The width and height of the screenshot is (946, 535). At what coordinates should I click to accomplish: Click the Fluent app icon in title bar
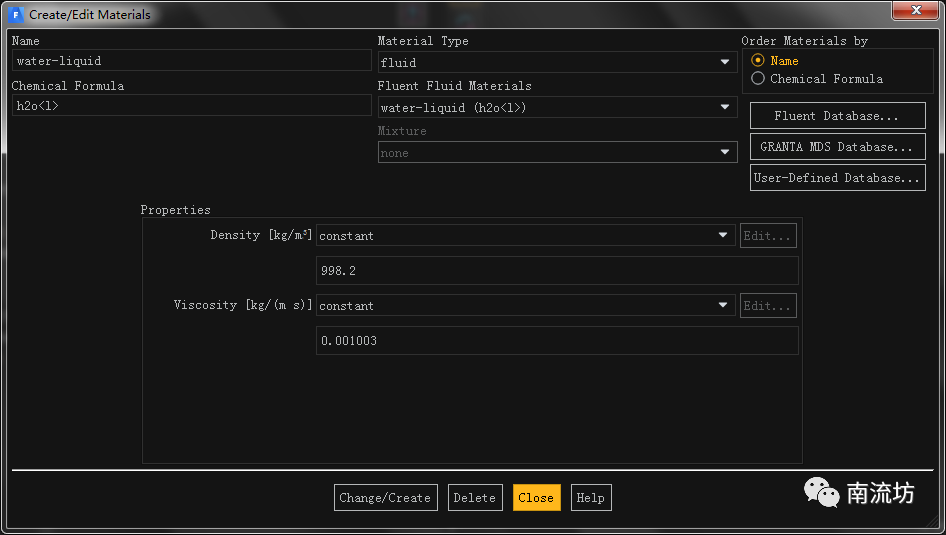point(15,14)
